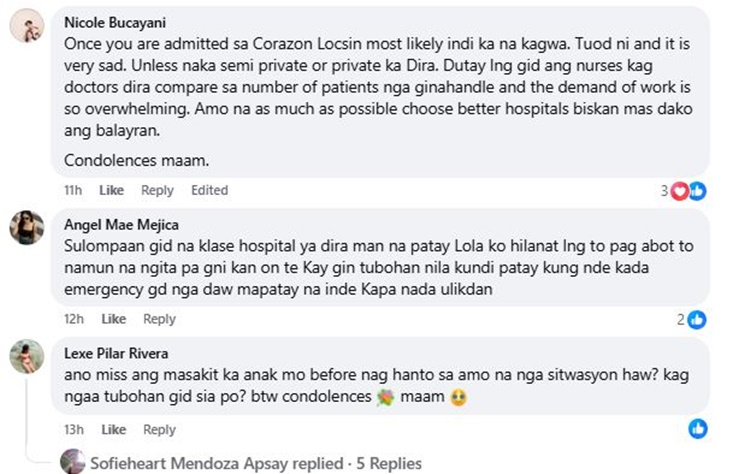The height and width of the screenshot is (474, 750).
Task: Open Nicole Bucayani's profile name link
Action: point(113,22)
